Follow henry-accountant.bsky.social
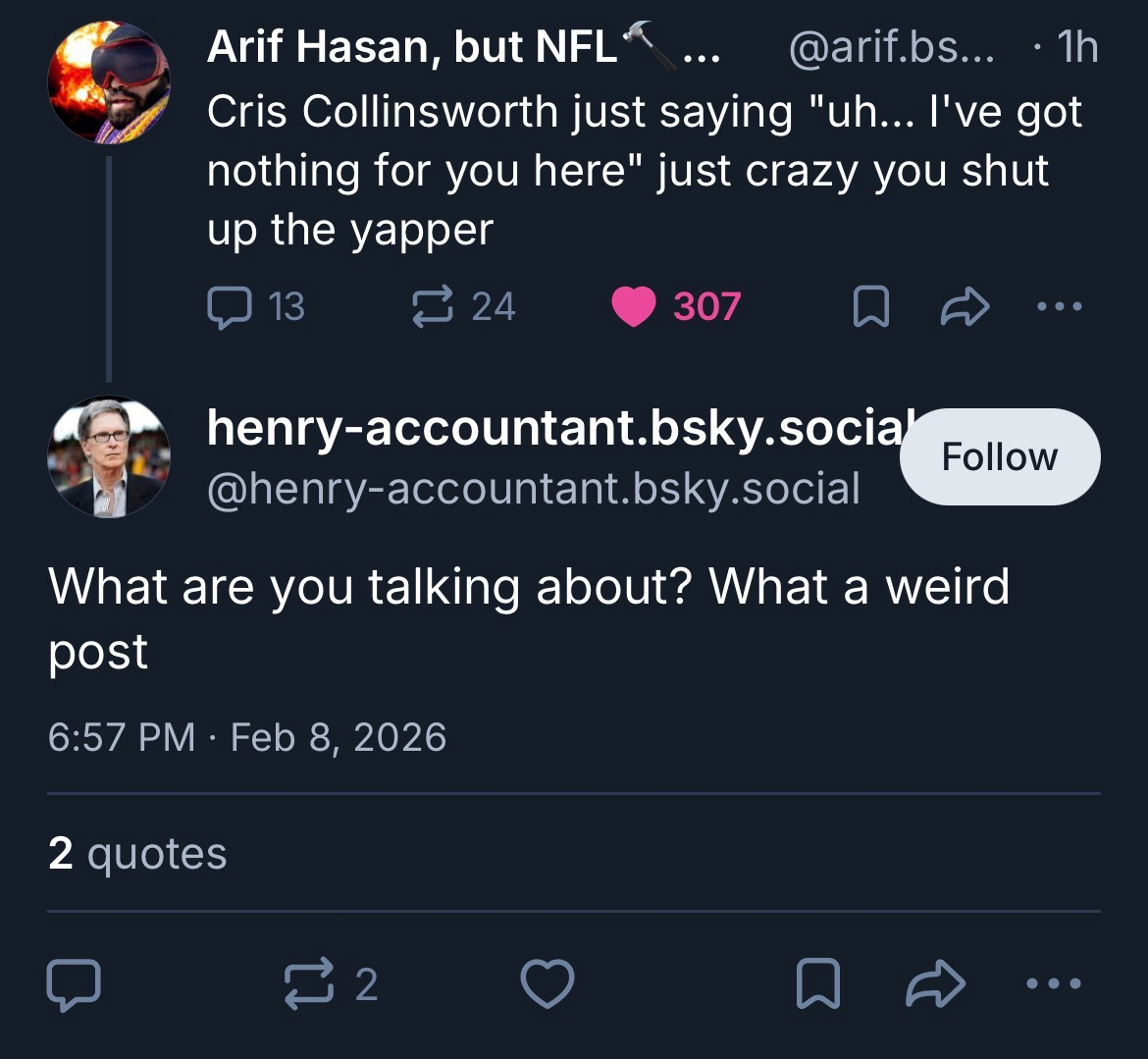 pos(999,456)
